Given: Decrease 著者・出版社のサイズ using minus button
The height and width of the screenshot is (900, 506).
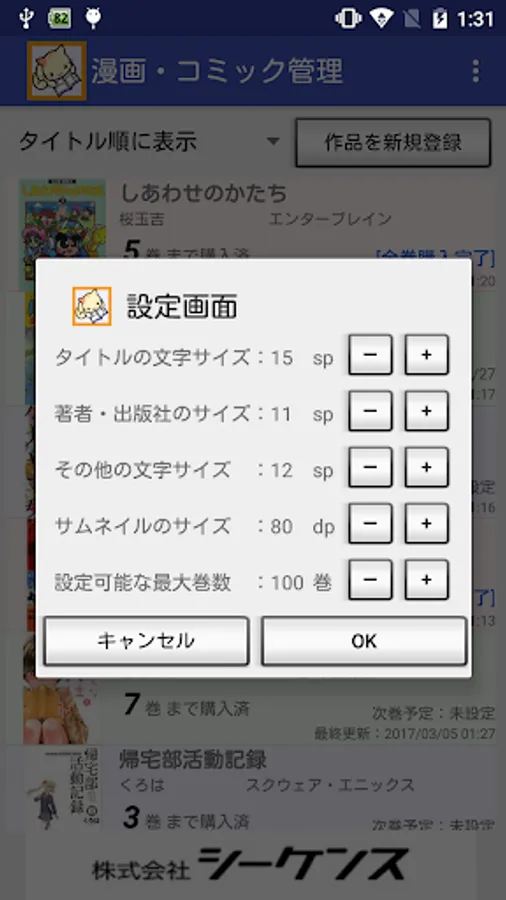Looking at the screenshot, I should [370, 412].
